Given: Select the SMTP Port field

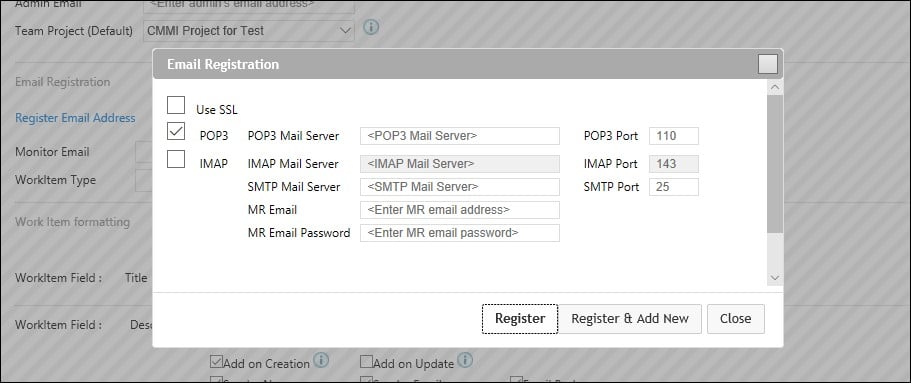Looking at the screenshot, I should pos(674,187).
